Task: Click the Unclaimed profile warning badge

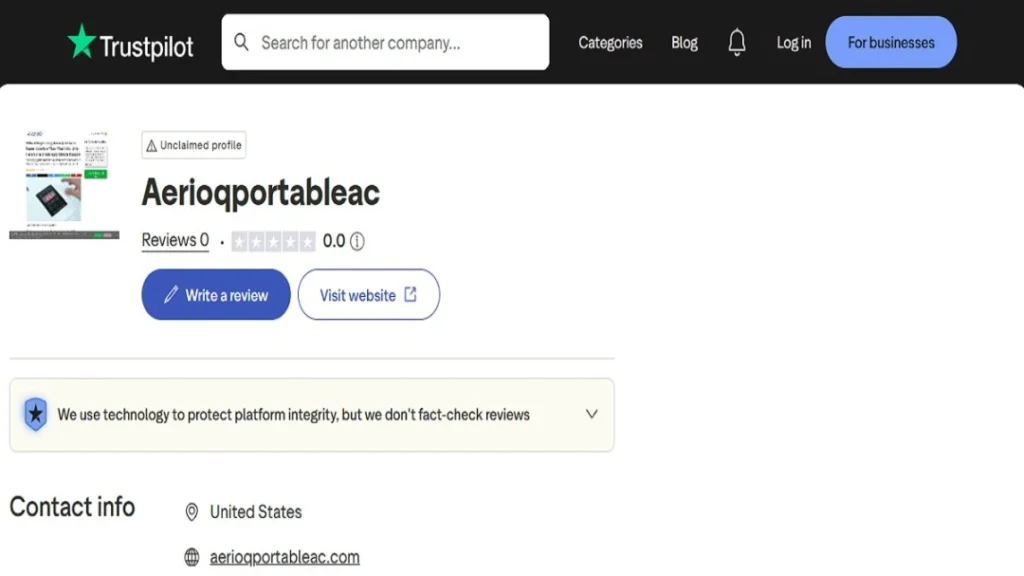Action: 194,145
